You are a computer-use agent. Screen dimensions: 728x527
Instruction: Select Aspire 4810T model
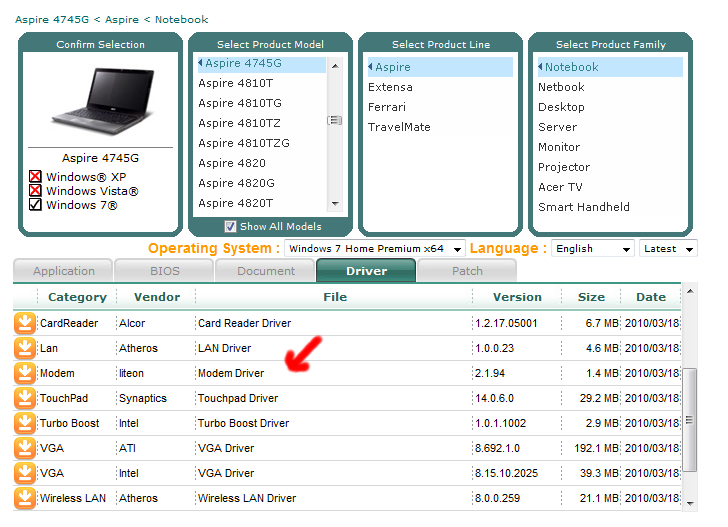pos(236,83)
